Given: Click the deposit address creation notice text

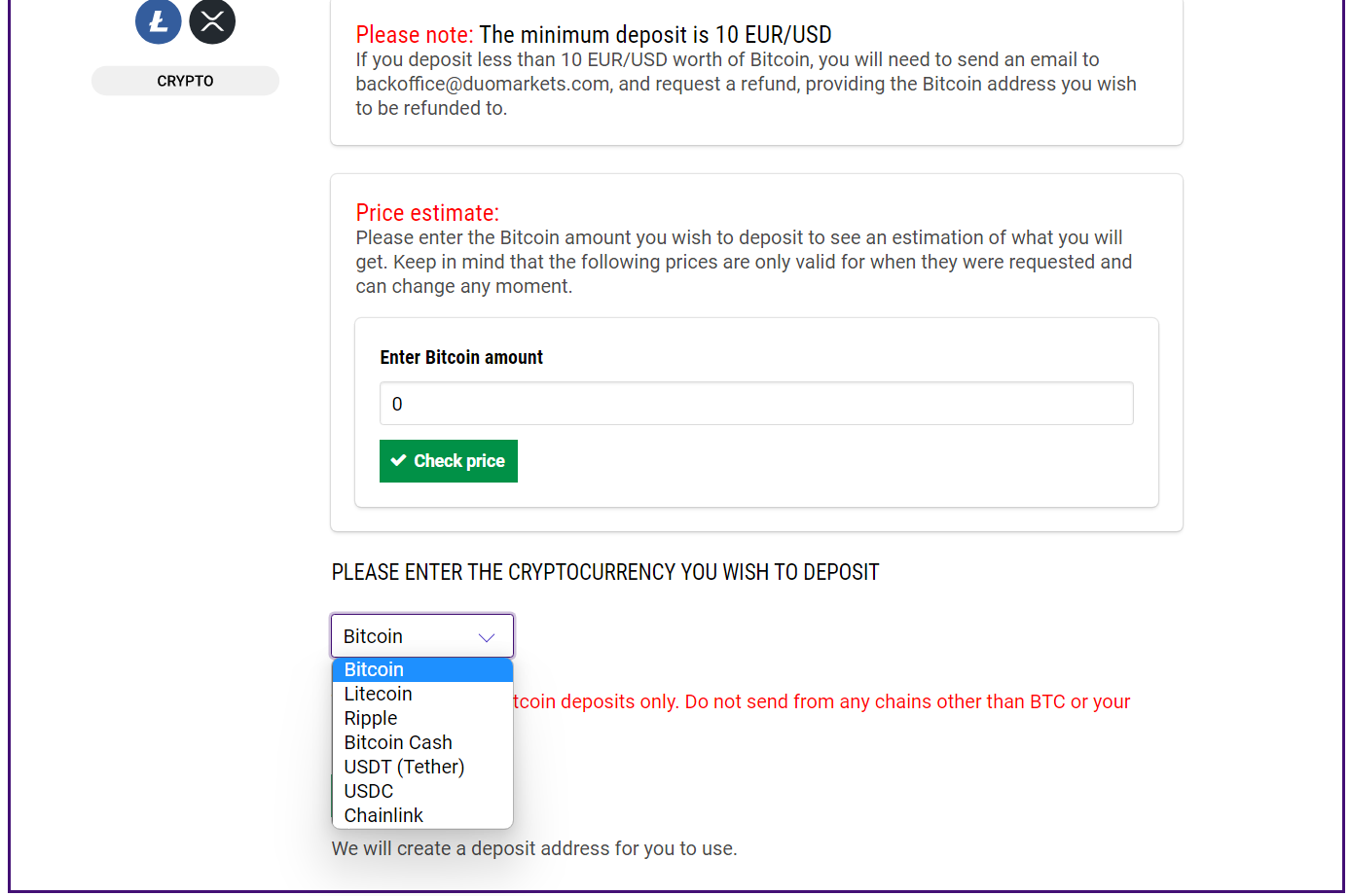Looking at the screenshot, I should (x=534, y=848).
